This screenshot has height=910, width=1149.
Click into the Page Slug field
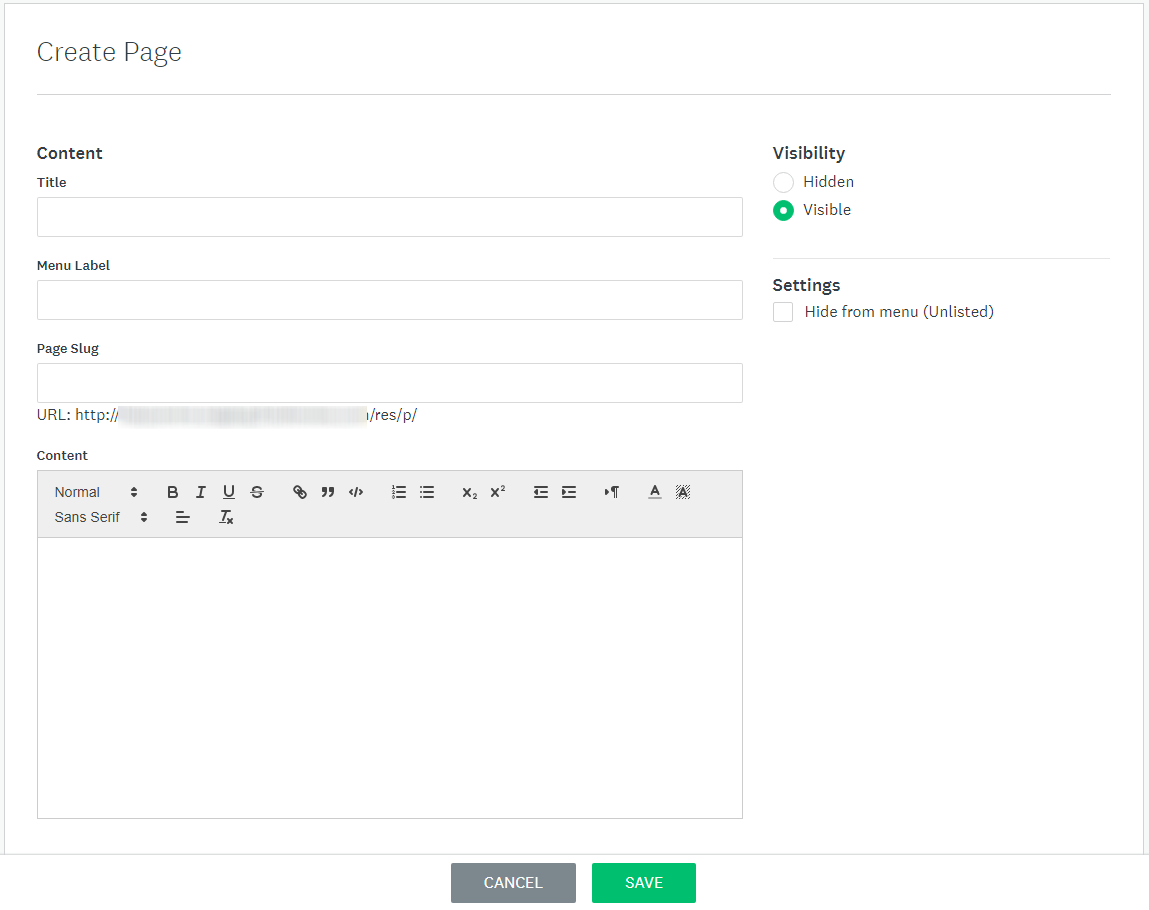[x=390, y=383]
